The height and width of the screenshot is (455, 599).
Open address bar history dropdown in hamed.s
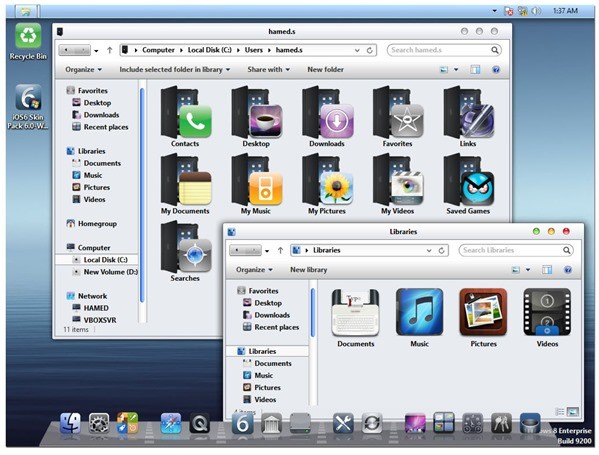click(x=357, y=50)
